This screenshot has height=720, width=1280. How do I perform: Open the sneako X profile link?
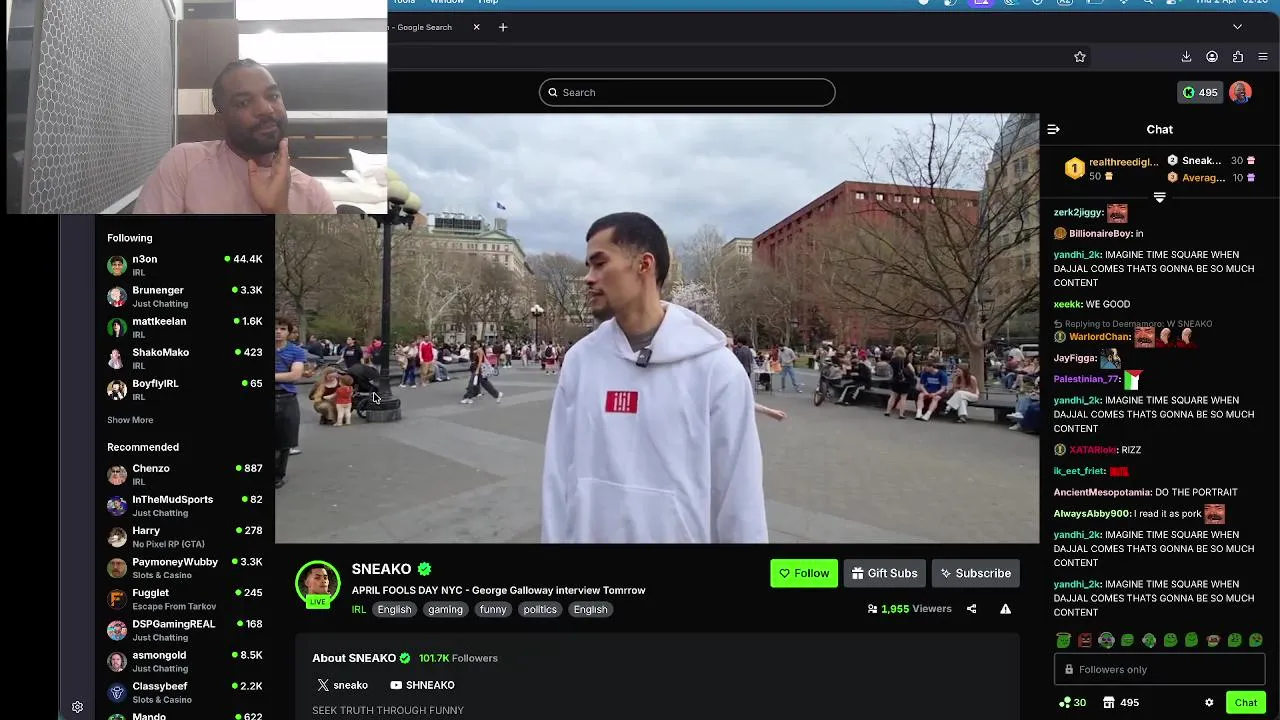click(342, 685)
